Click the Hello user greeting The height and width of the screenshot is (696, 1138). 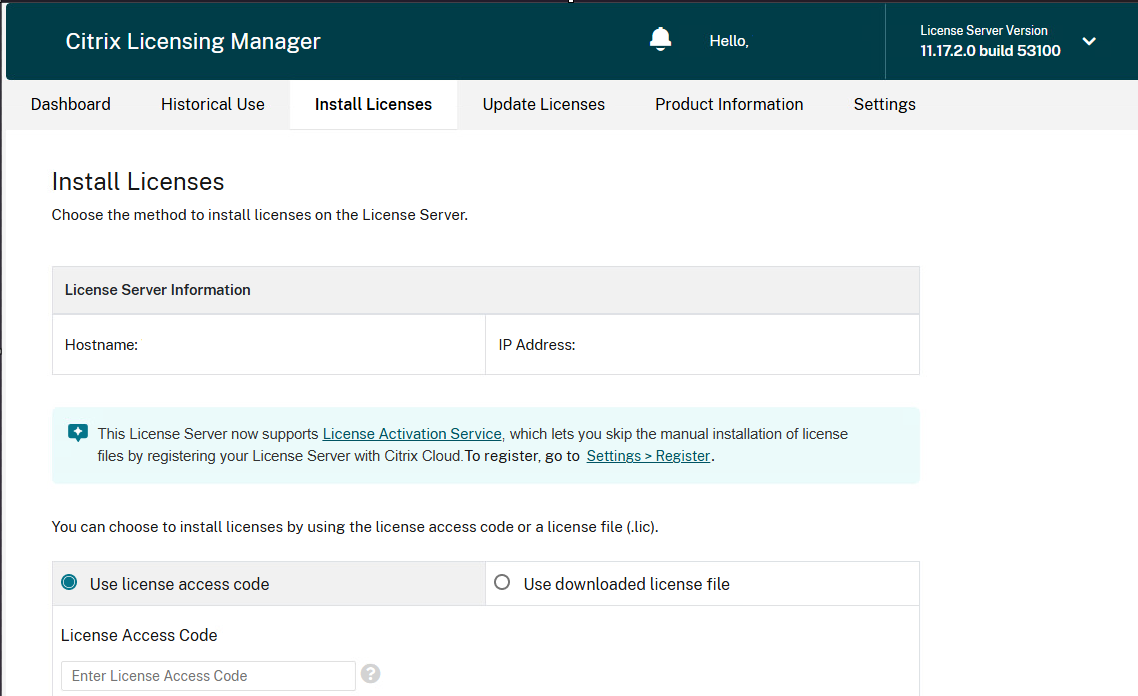click(729, 41)
